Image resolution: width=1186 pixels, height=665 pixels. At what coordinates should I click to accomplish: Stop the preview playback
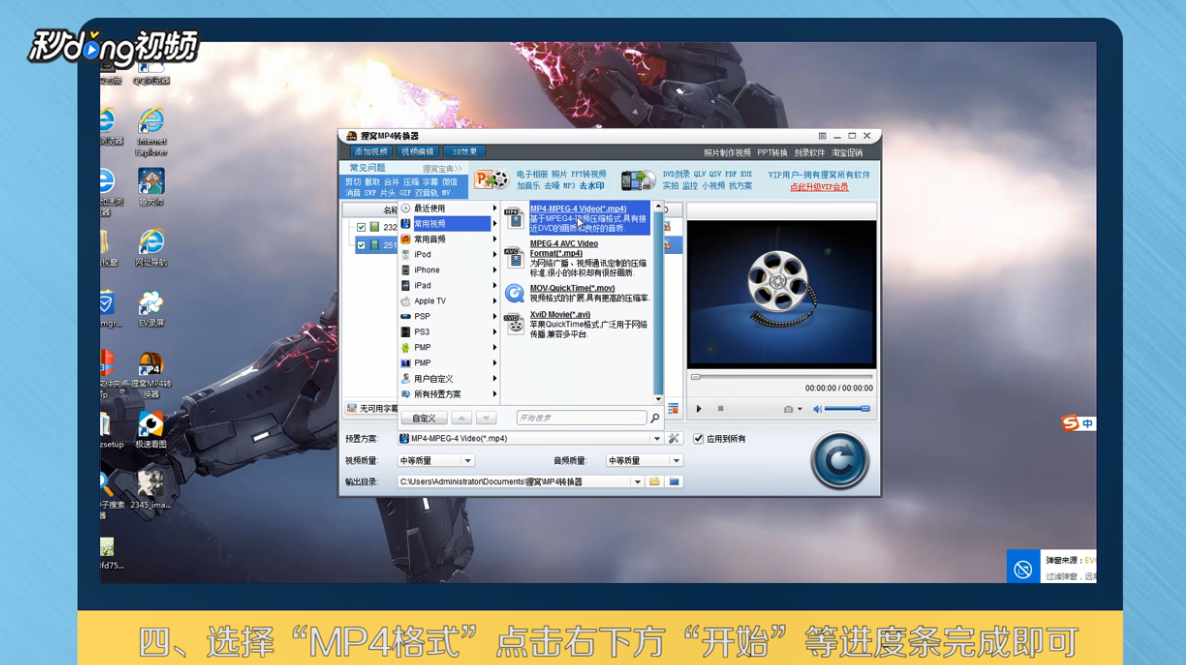pos(720,409)
